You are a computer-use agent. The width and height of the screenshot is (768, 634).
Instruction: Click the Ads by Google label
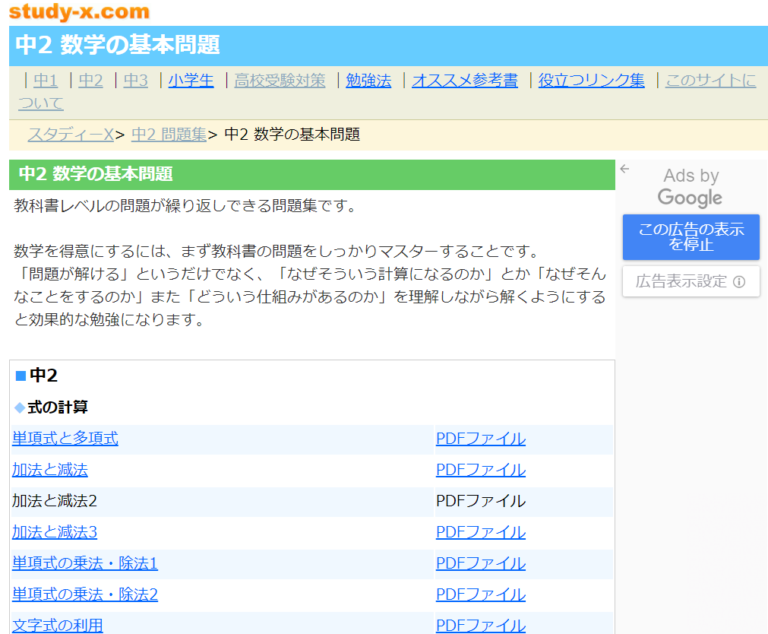(691, 187)
